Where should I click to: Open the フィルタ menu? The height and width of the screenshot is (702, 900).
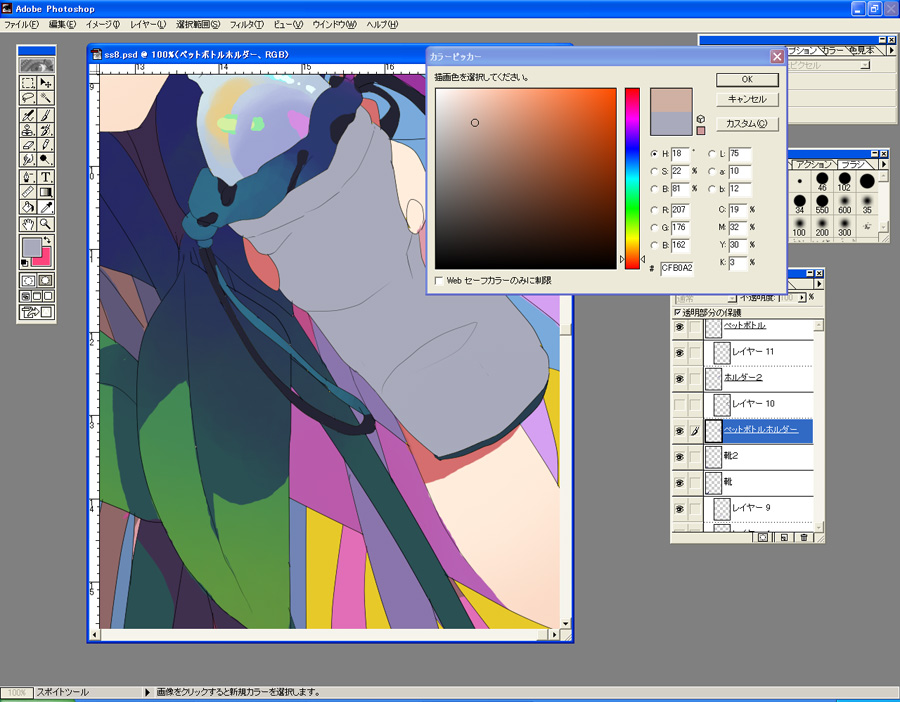pos(247,25)
